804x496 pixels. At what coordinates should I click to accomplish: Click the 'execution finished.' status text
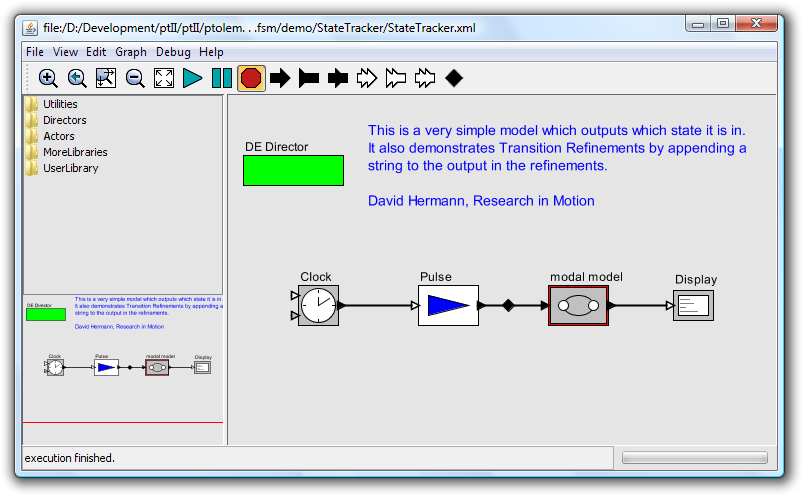pos(70,458)
